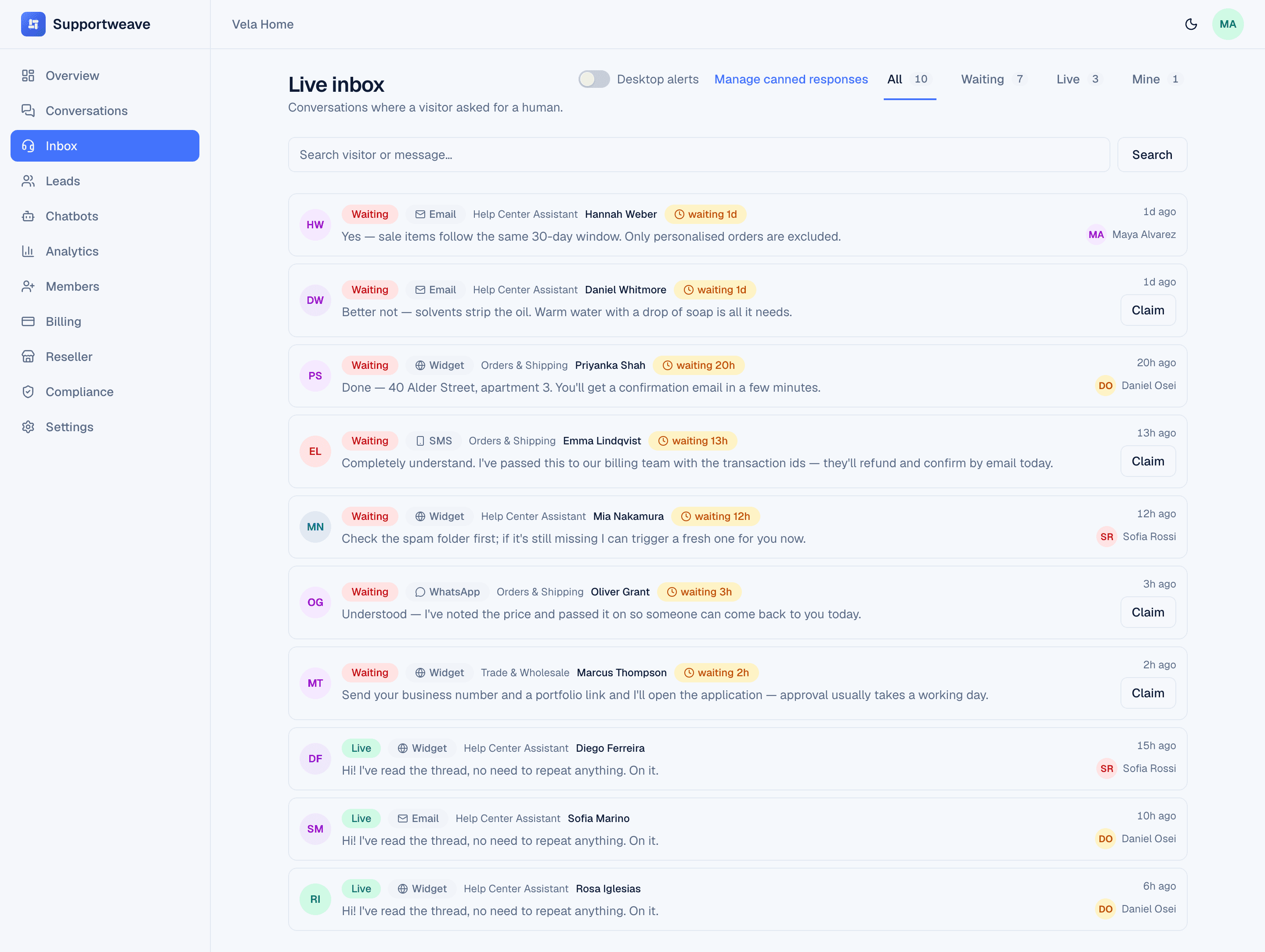Click the OG avatar for Oliver Grant
This screenshot has height=952, width=1265.
click(x=315, y=602)
